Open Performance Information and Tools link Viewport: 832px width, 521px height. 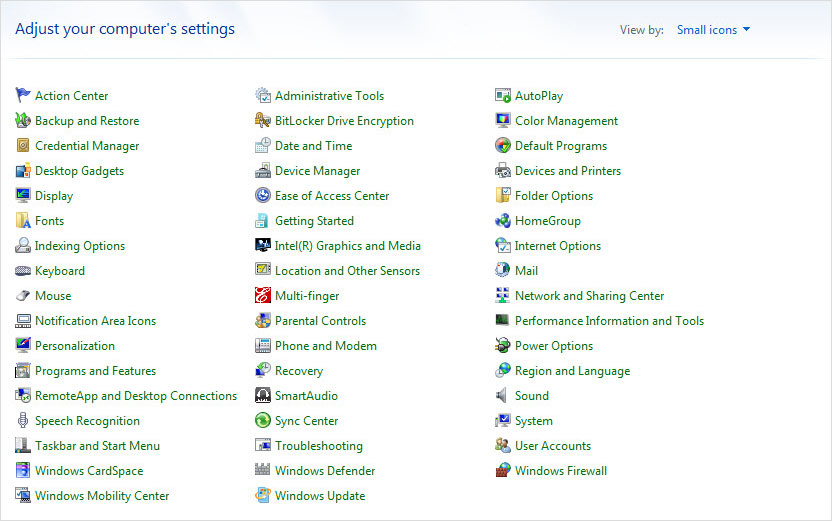(x=609, y=320)
